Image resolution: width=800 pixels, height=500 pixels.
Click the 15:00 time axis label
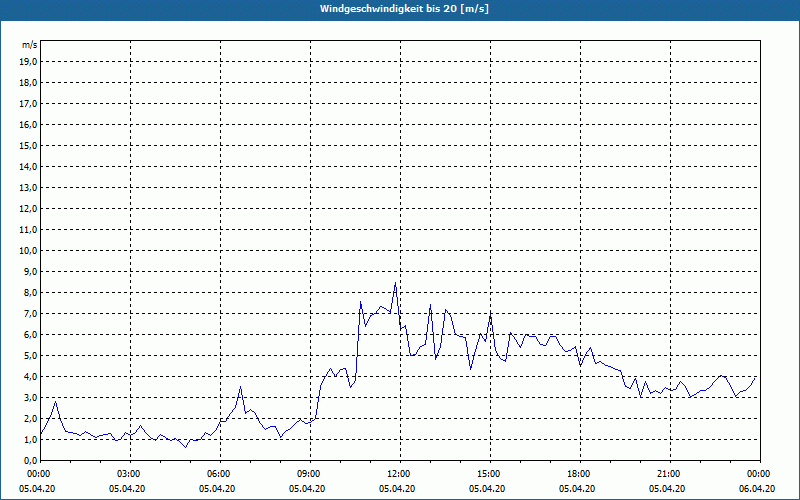point(489,474)
